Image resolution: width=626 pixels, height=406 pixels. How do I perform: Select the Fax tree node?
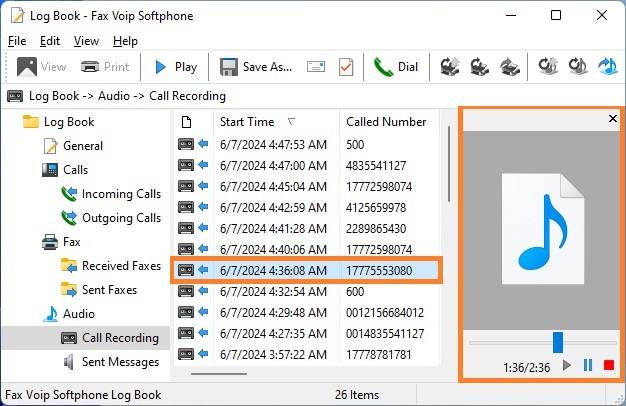[x=61, y=242]
